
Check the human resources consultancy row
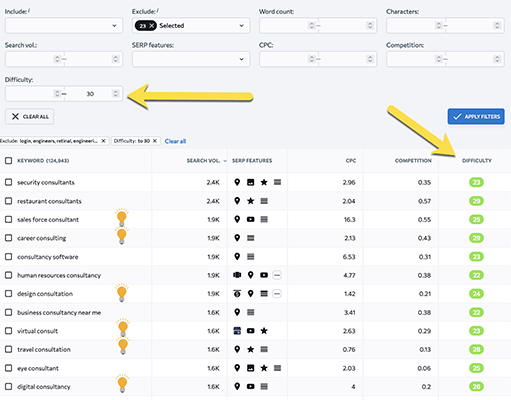tap(9, 275)
